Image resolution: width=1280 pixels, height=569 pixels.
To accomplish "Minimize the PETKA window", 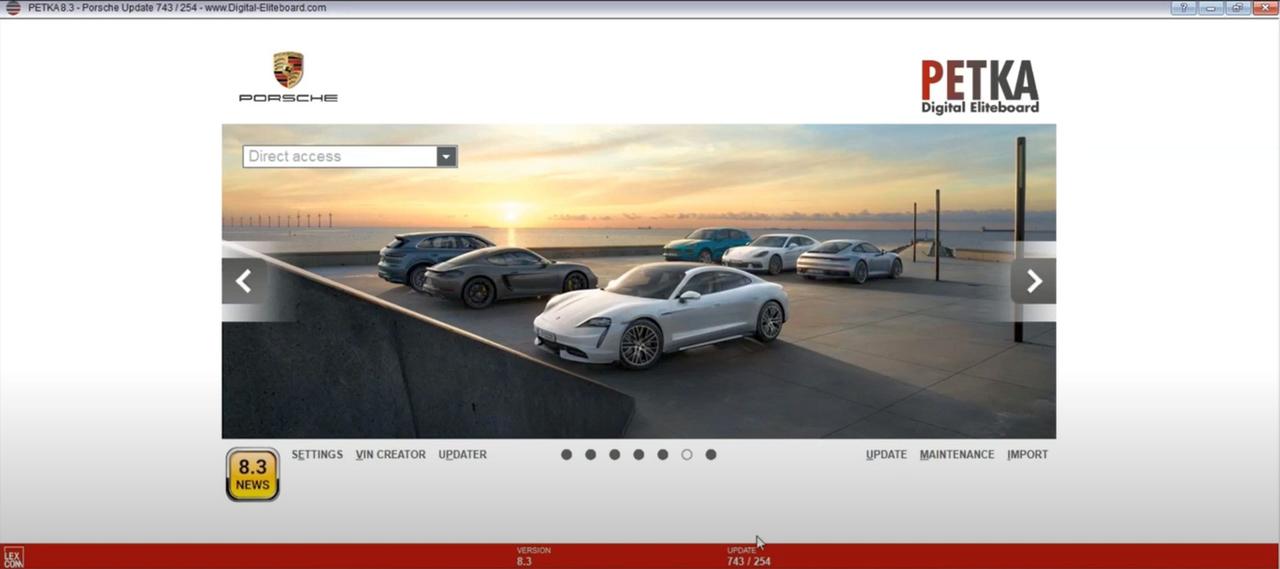I will coord(1211,8).
